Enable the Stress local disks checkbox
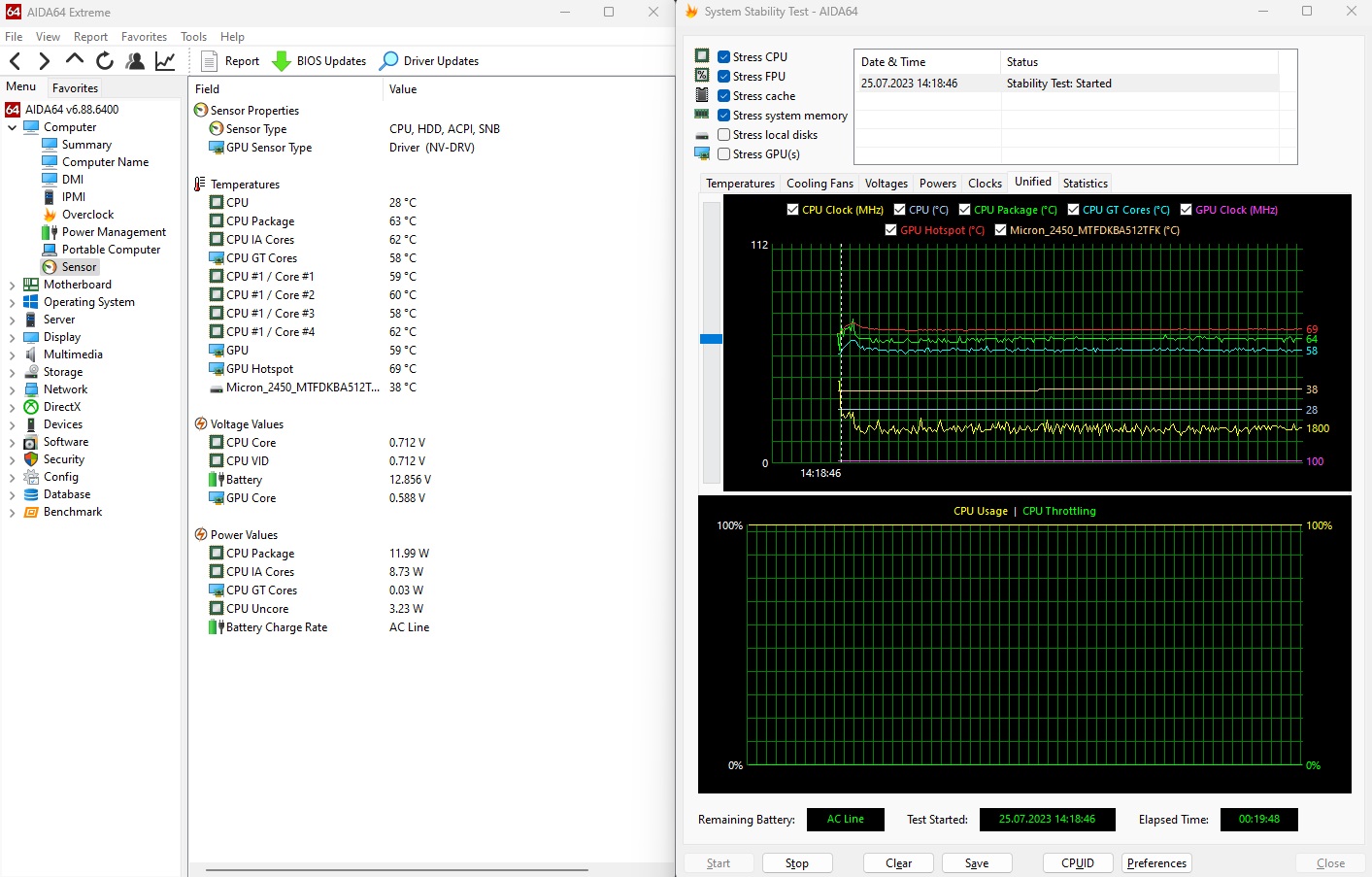Image resolution: width=1372 pixels, height=877 pixels. click(x=723, y=135)
